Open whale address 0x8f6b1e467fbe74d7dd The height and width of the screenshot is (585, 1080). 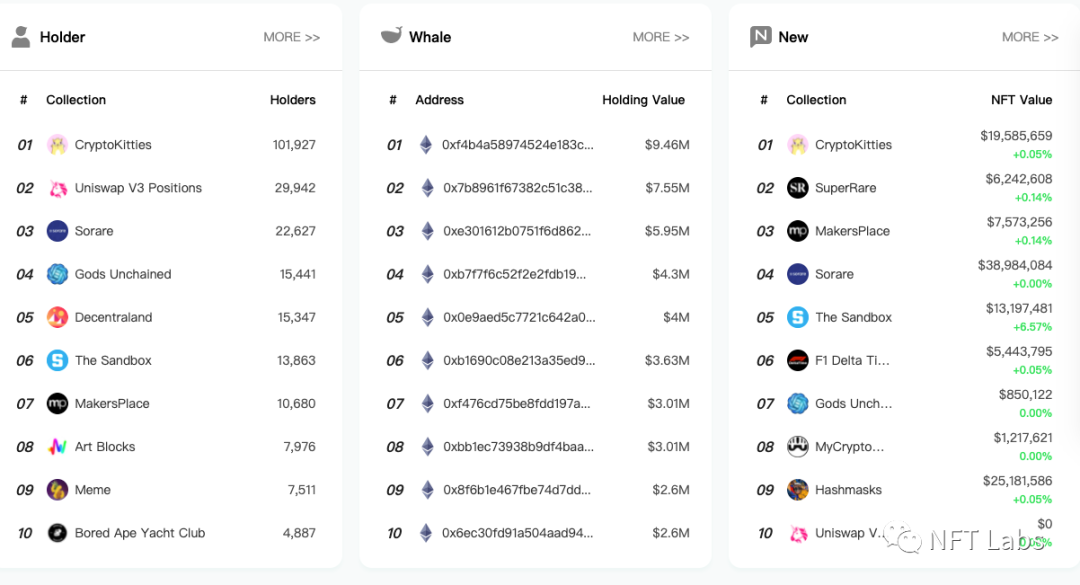point(517,490)
